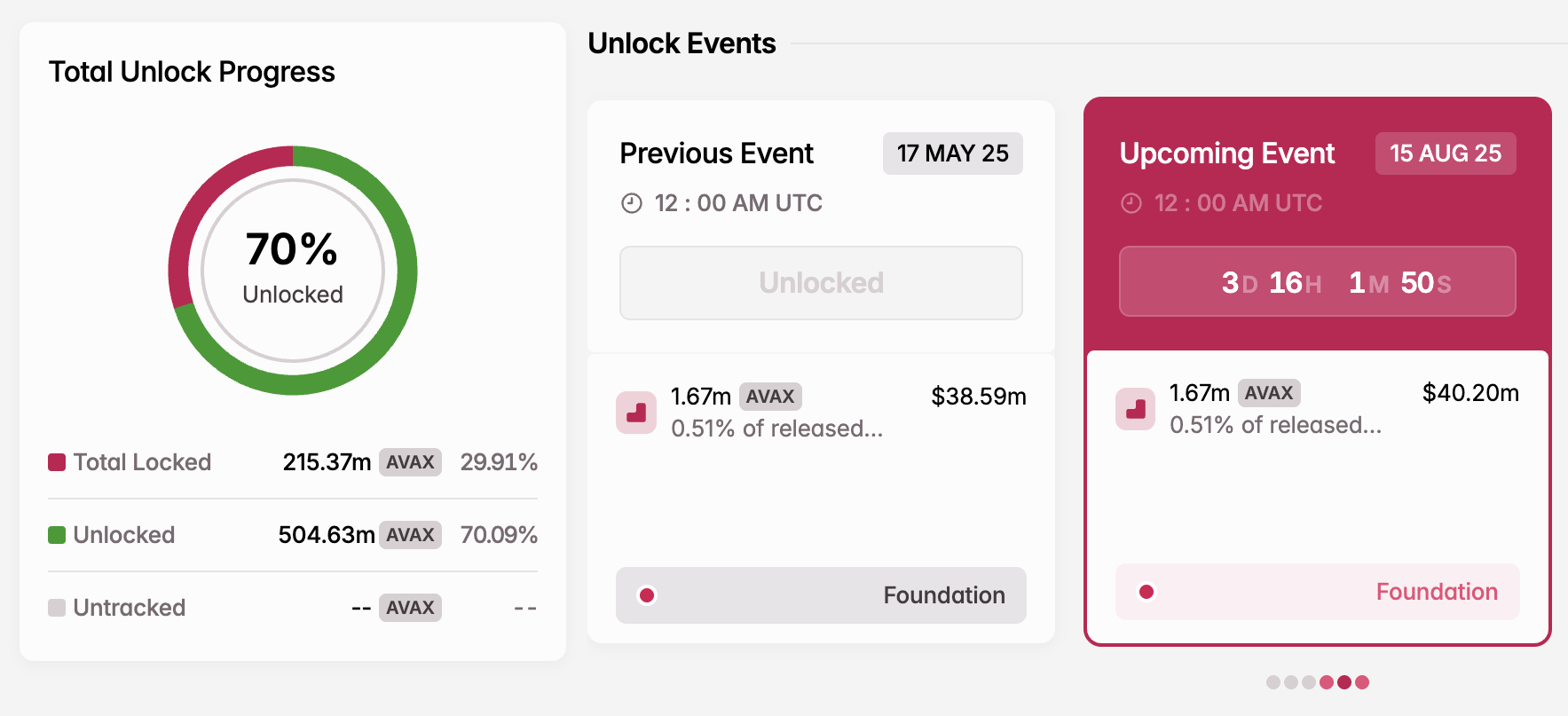Click the red dot inside the Previous Event Foundation badge
Screen dimensions: 1568x716
(648, 595)
